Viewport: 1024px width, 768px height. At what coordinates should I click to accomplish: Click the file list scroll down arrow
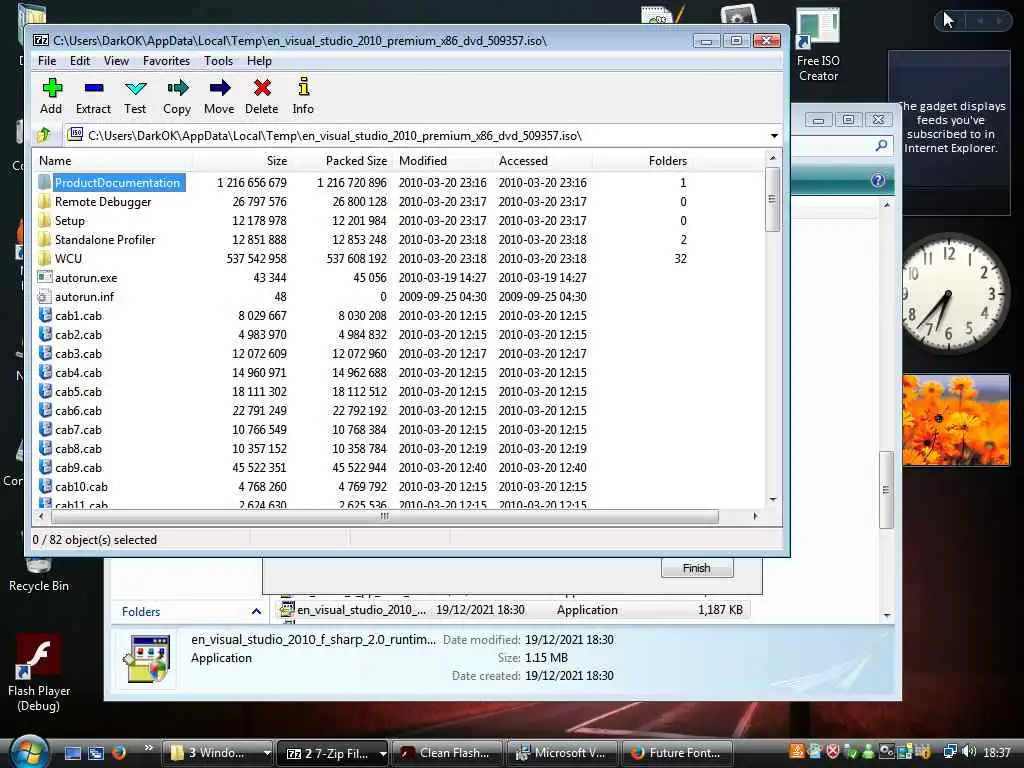tap(773, 500)
